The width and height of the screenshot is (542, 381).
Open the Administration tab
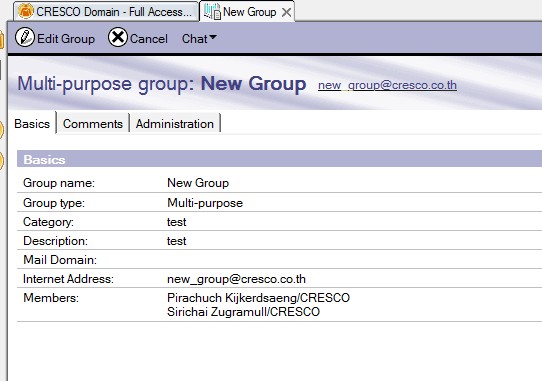[x=175, y=124]
